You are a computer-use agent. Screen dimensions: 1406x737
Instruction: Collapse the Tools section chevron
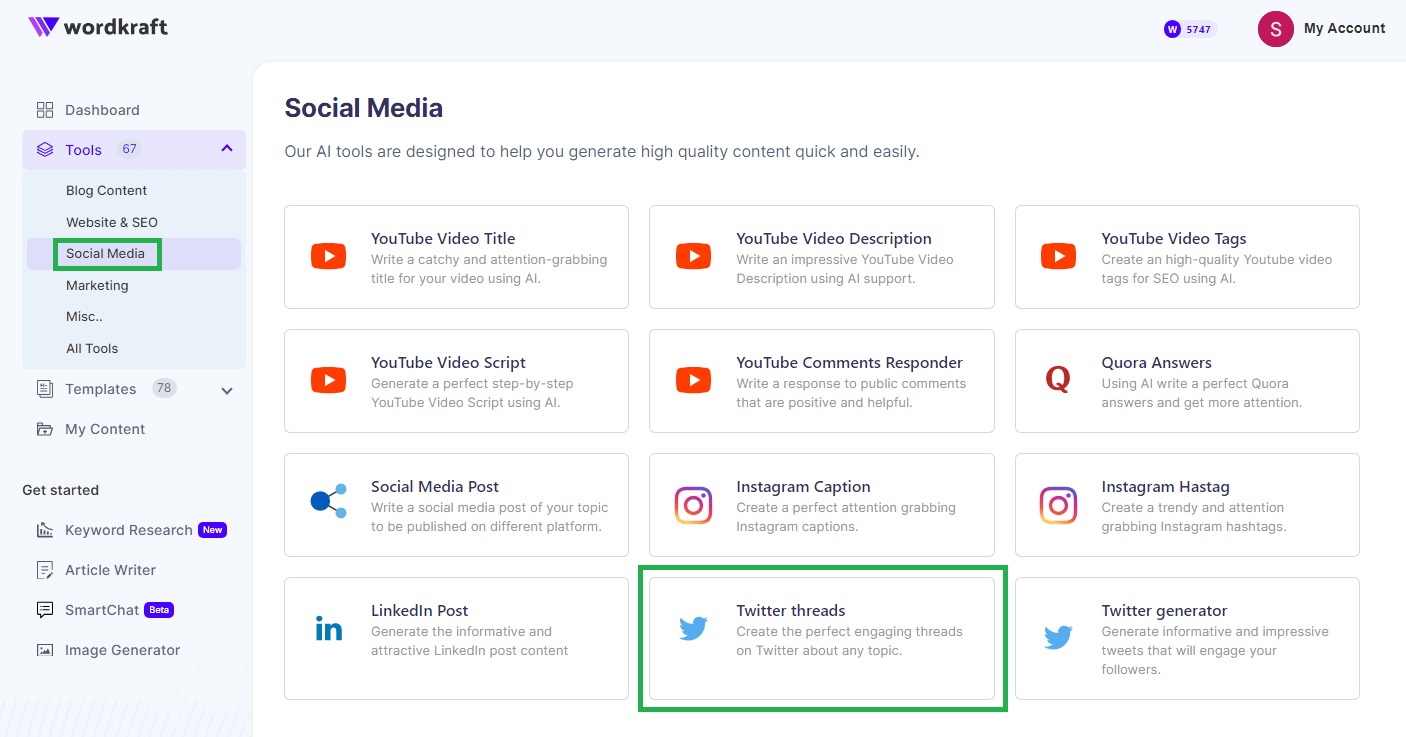(x=226, y=148)
